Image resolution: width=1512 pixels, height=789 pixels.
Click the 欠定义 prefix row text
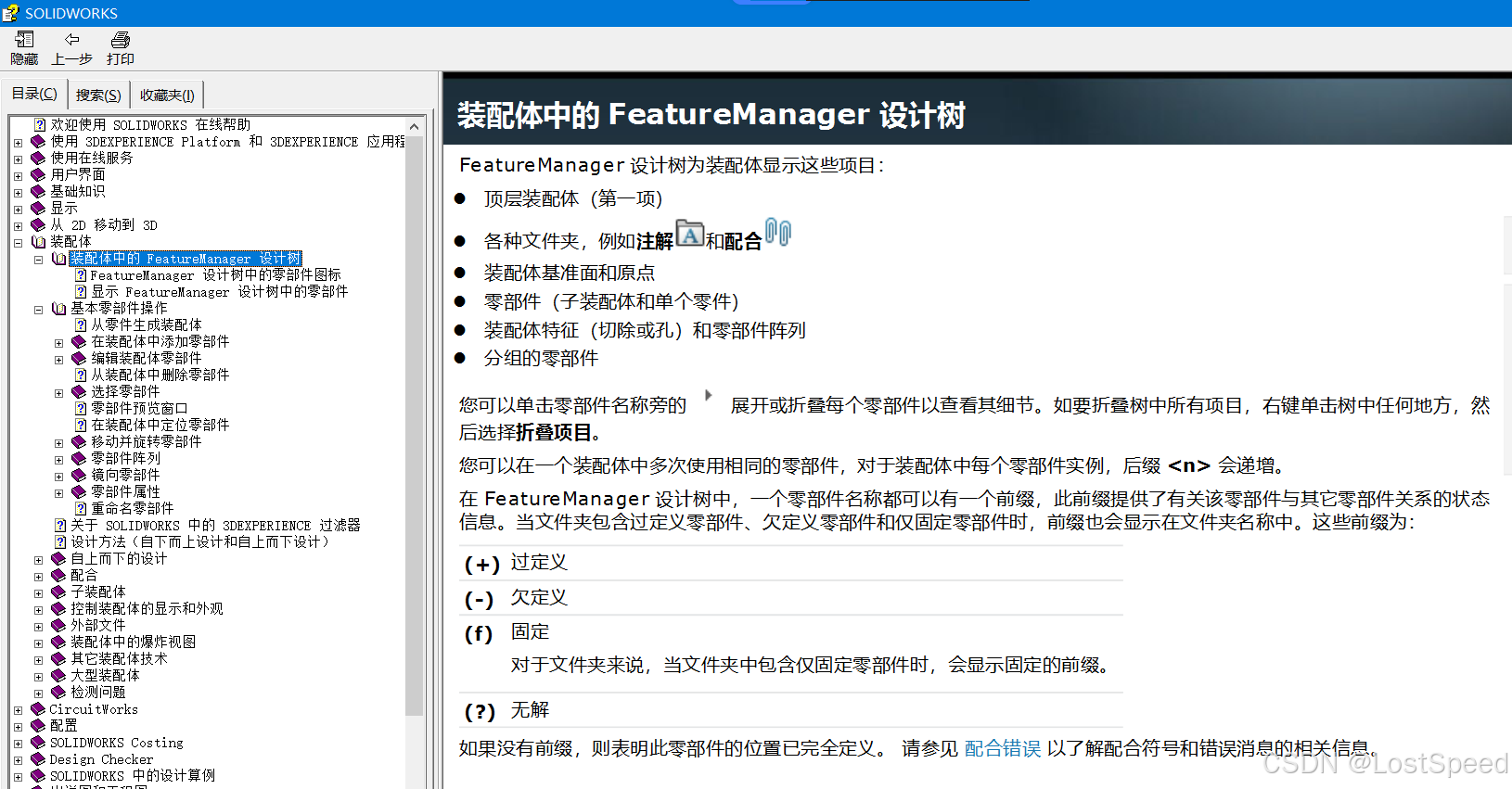pos(539,597)
